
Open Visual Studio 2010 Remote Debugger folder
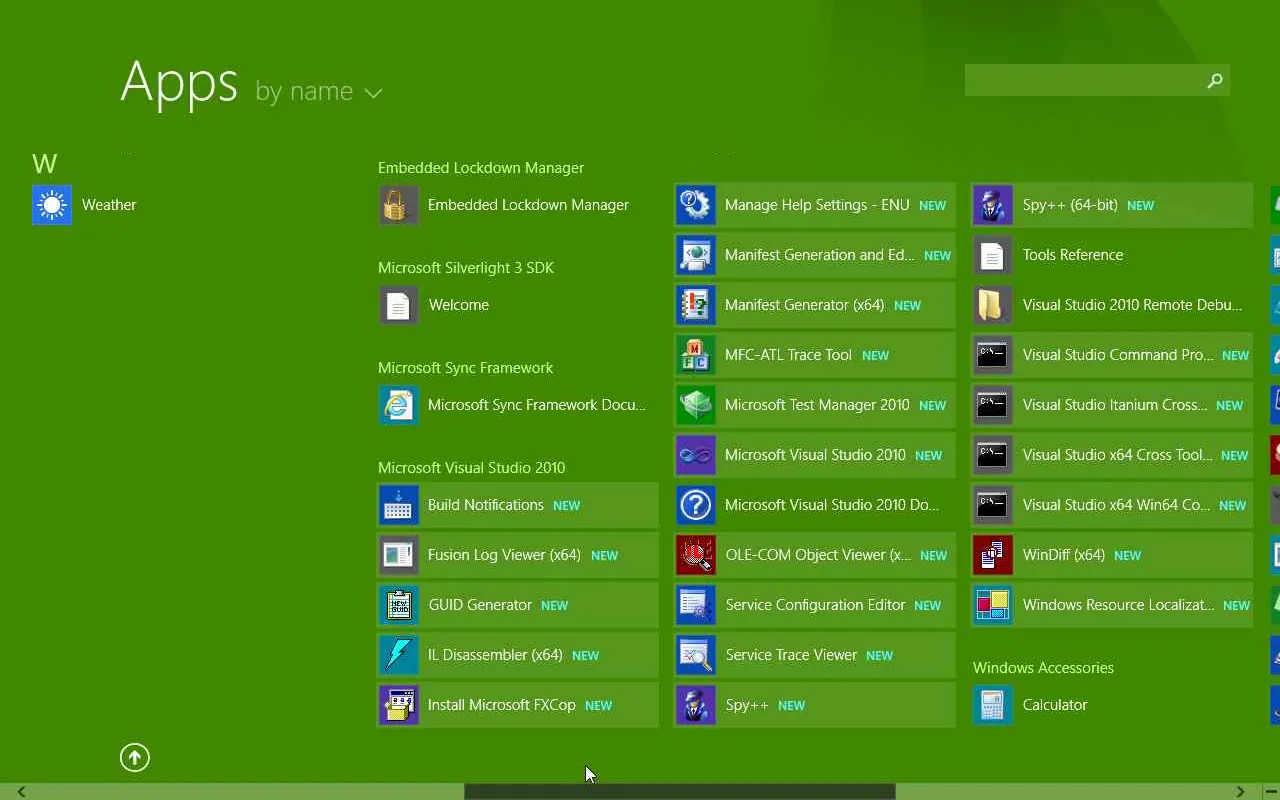(1112, 305)
